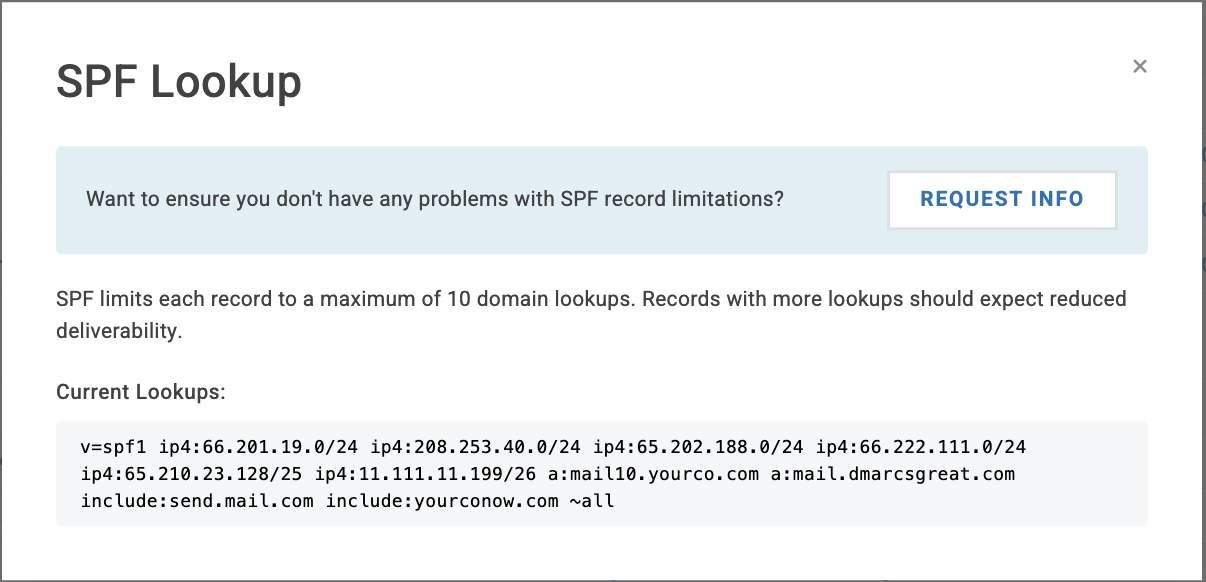Click the Current Lookups label
This screenshot has height=582, width=1206.
click(x=140, y=392)
